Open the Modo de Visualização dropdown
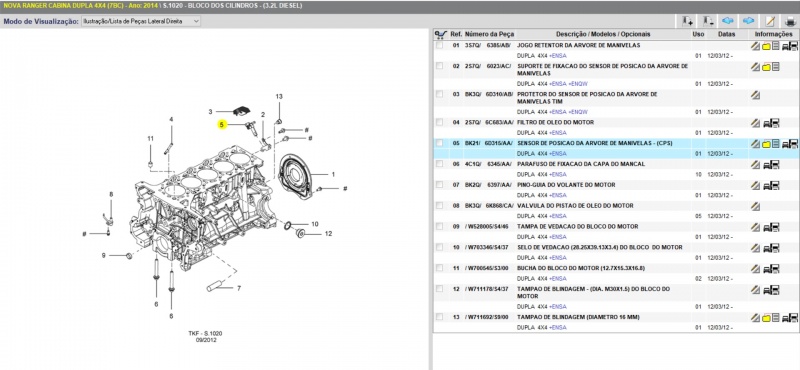Screen dimensions: 800x370 pyautogui.click(x=141, y=21)
